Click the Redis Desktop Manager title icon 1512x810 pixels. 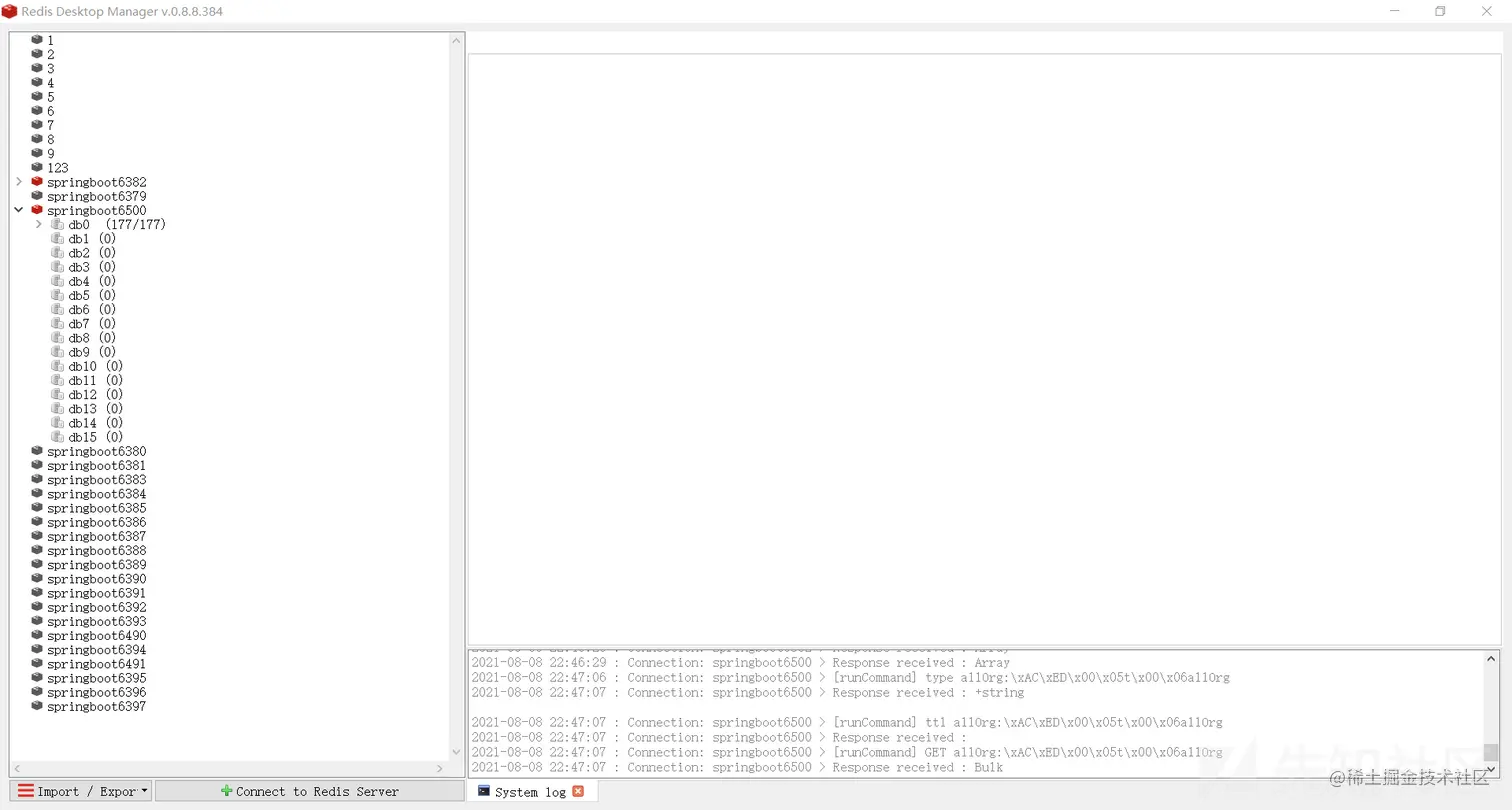9,11
